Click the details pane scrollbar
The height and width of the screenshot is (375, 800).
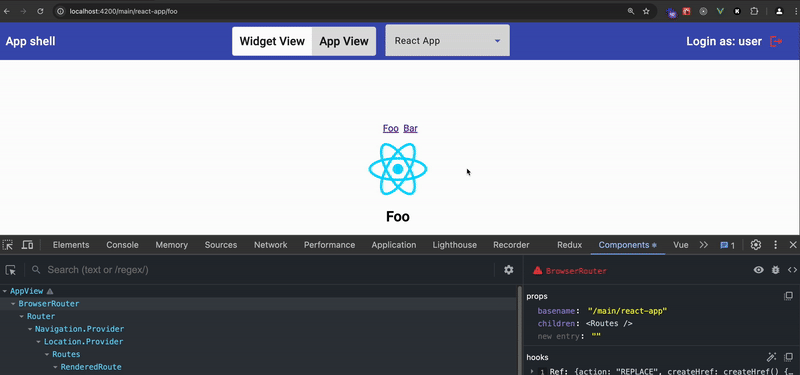point(521,330)
